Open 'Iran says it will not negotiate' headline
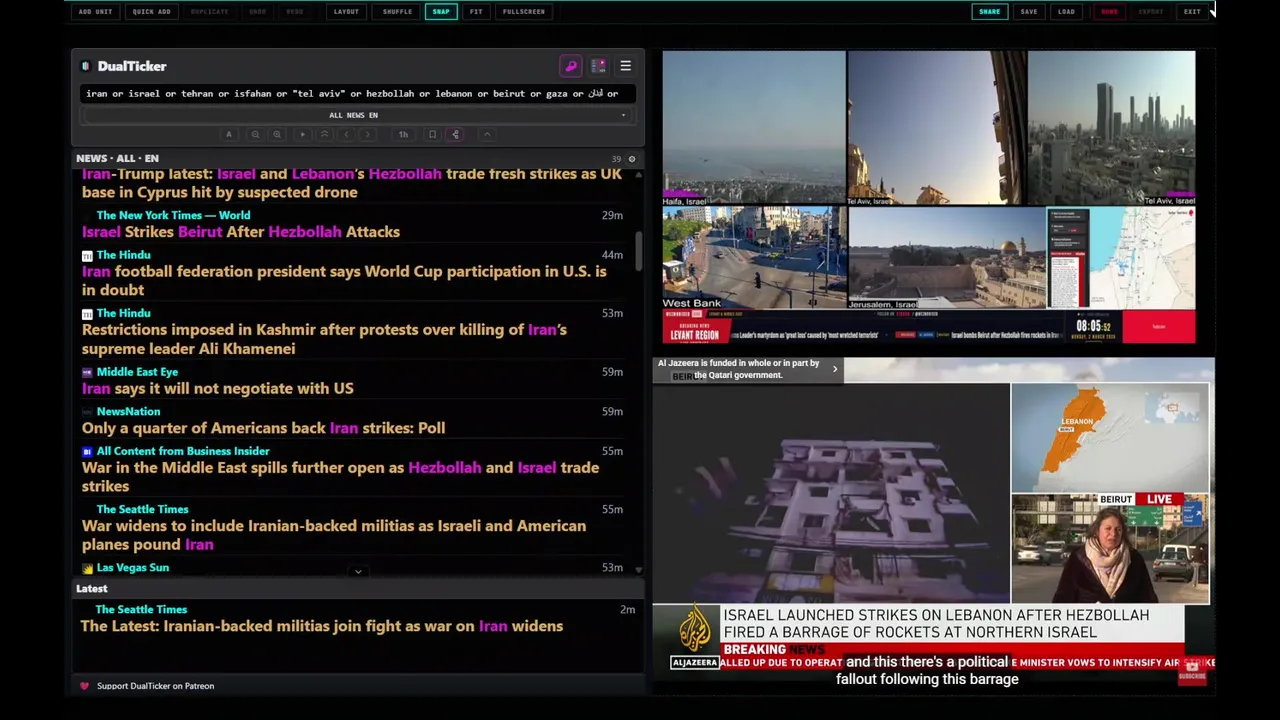1280x720 pixels. pos(218,388)
